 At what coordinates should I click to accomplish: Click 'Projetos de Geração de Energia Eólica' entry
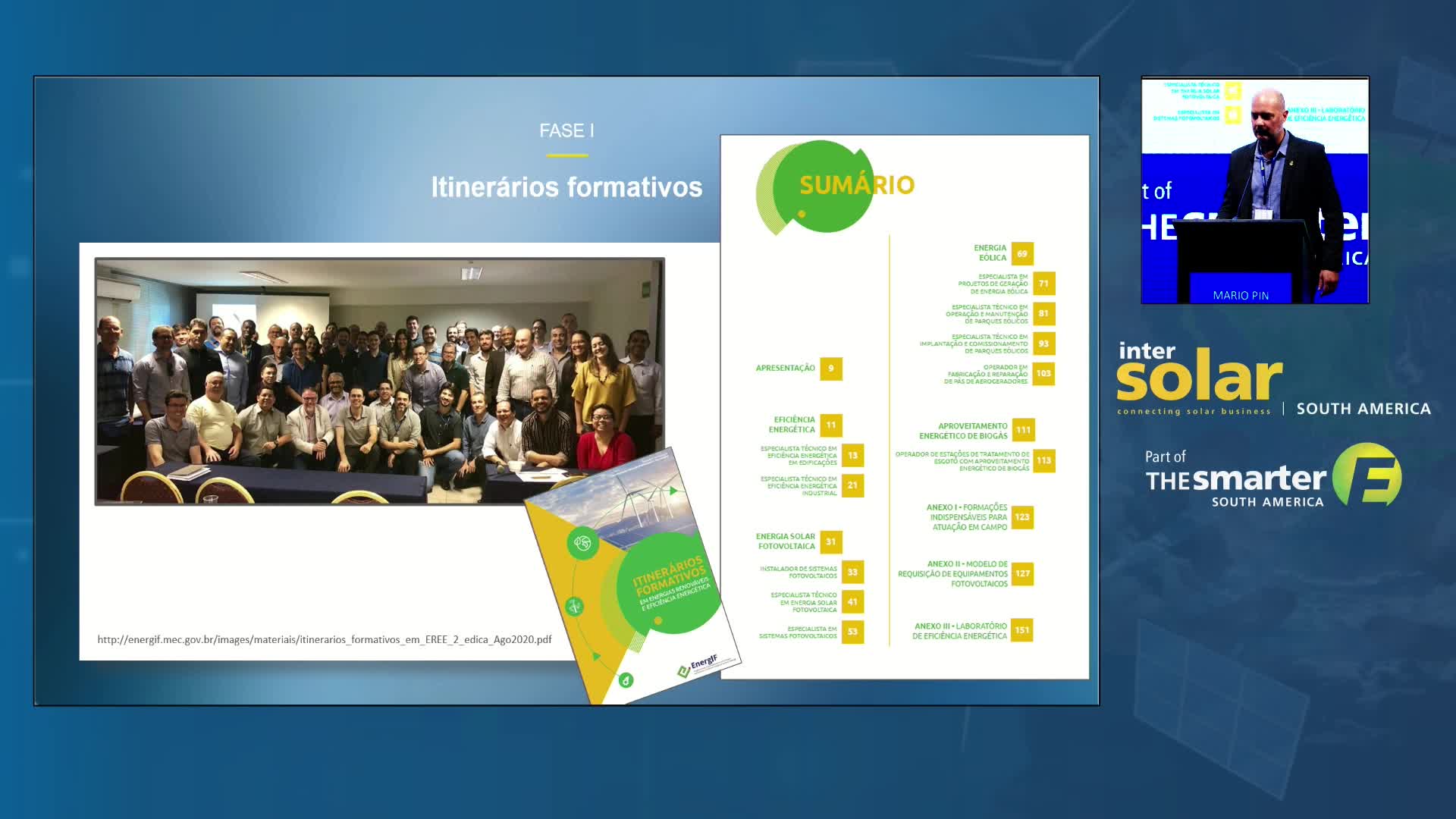pyautogui.click(x=993, y=284)
